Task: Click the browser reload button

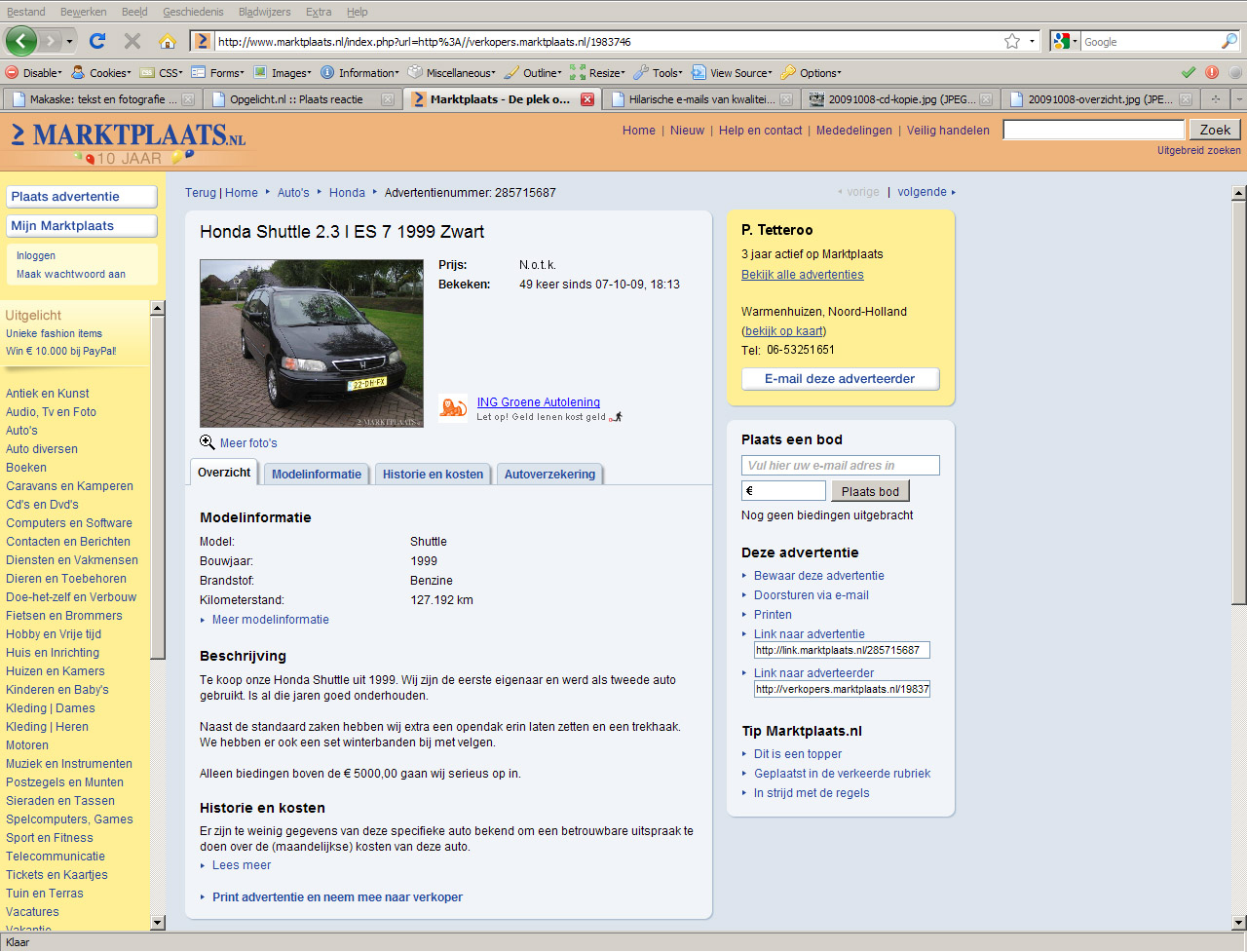Action: pos(96,41)
